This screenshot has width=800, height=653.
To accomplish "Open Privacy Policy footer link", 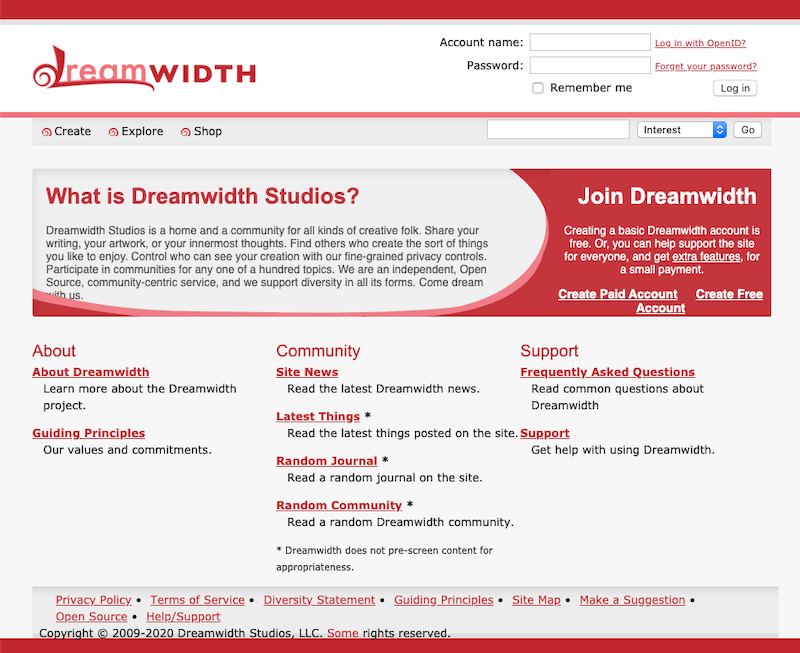I will pos(93,600).
